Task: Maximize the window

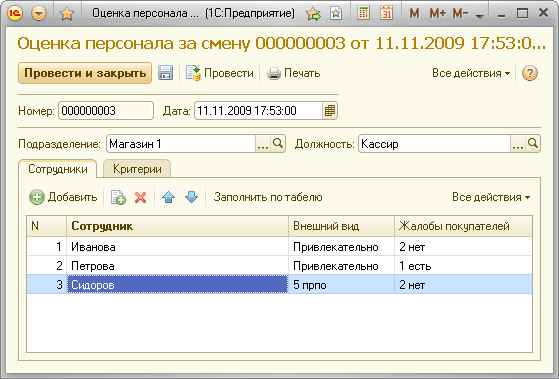Action: tap(522, 14)
